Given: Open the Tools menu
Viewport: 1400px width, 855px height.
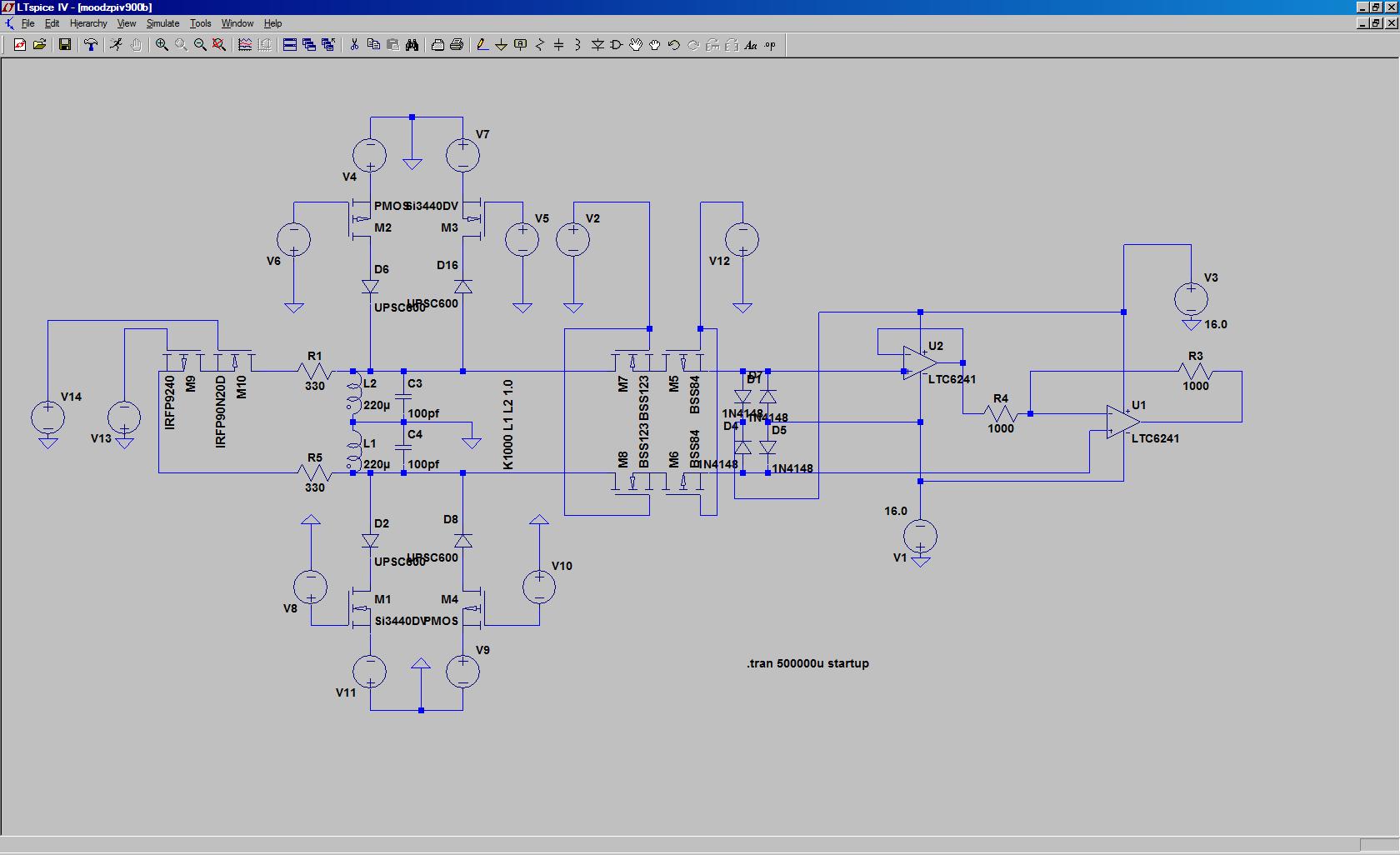Looking at the screenshot, I should pyautogui.click(x=200, y=23).
